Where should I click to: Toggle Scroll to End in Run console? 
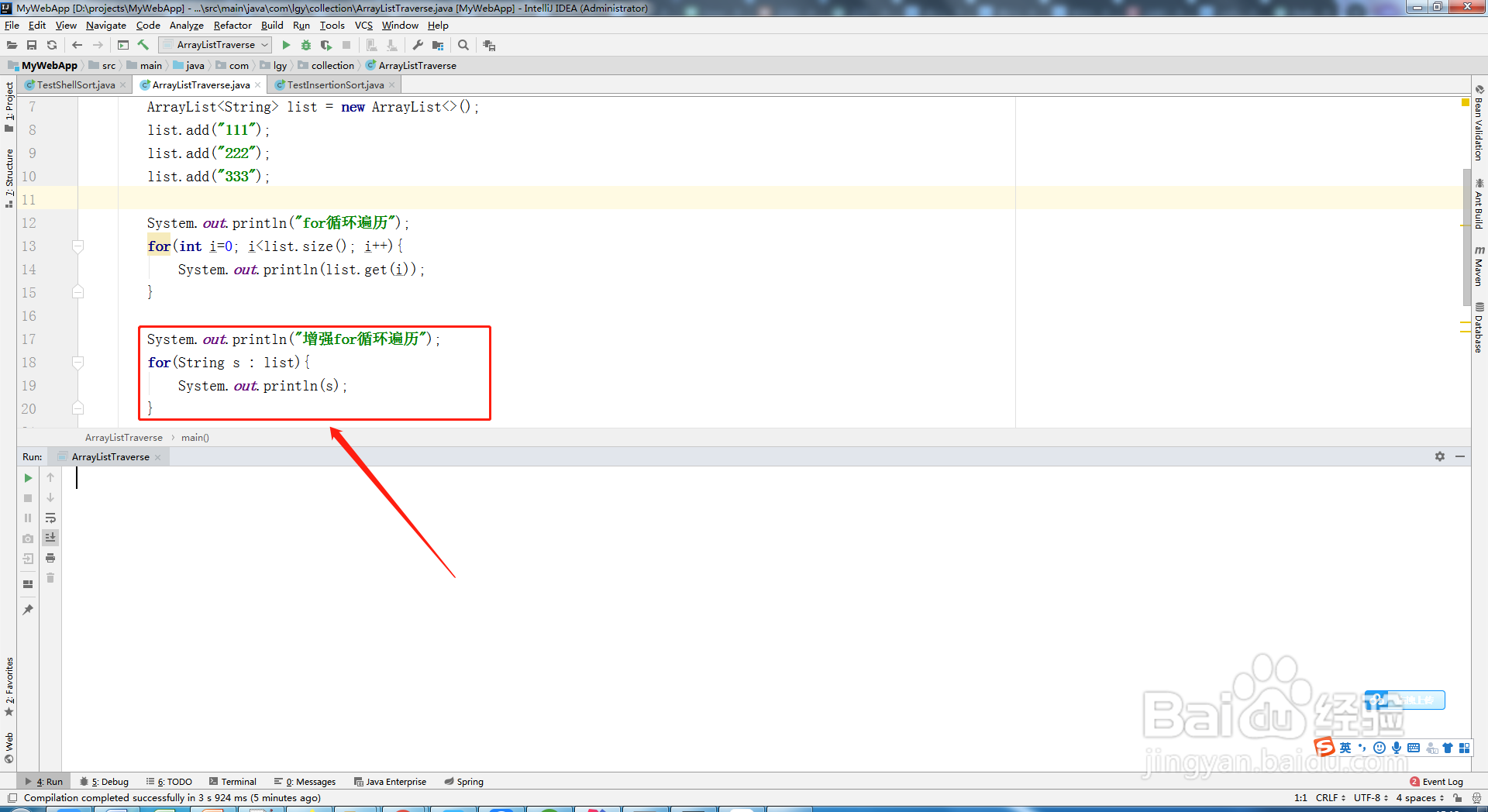(x=50, y=538)
